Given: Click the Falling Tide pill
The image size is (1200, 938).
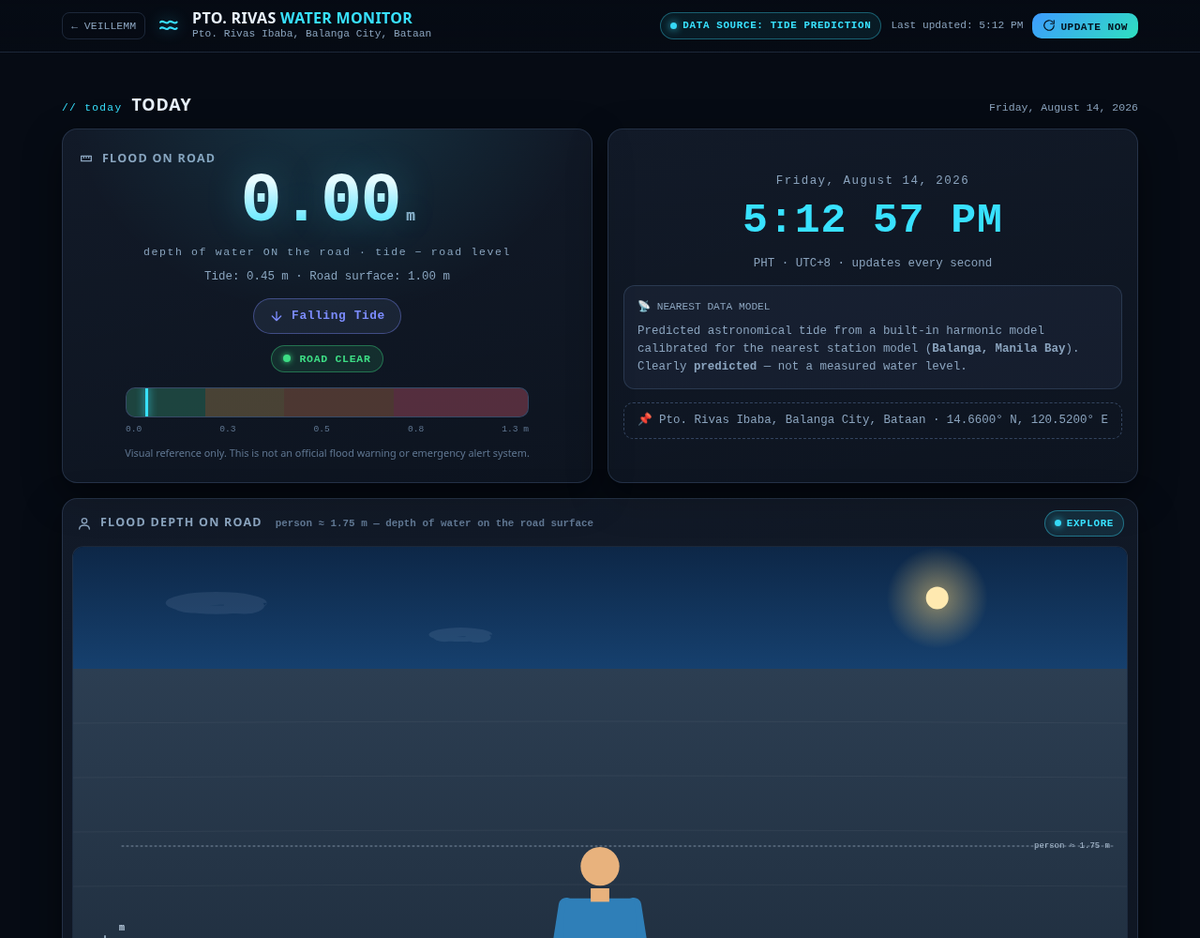Looking at the screenshot, I should (x=327, y=316).
